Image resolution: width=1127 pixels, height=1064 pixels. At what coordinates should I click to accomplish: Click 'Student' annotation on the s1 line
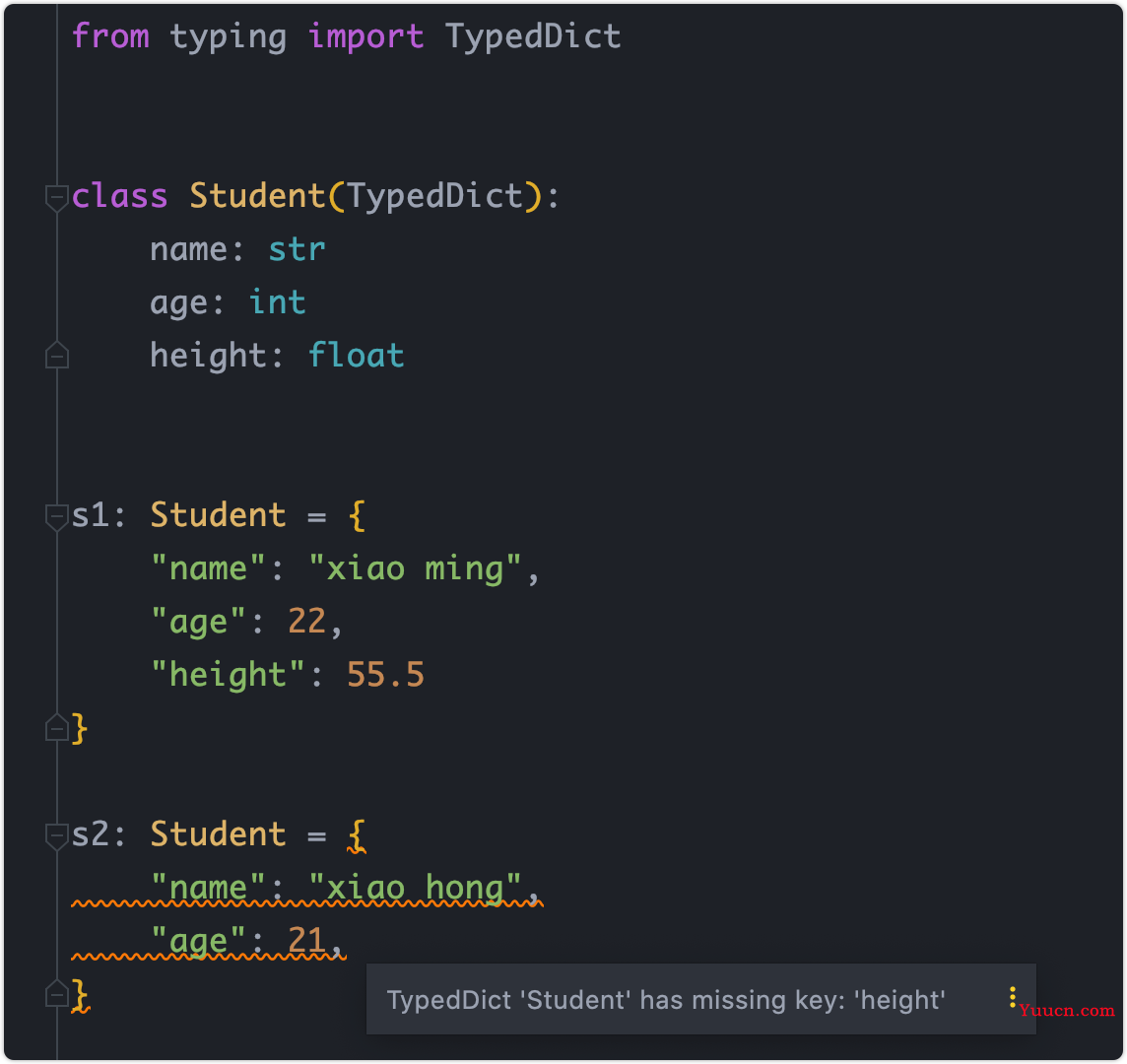point(218,515)
